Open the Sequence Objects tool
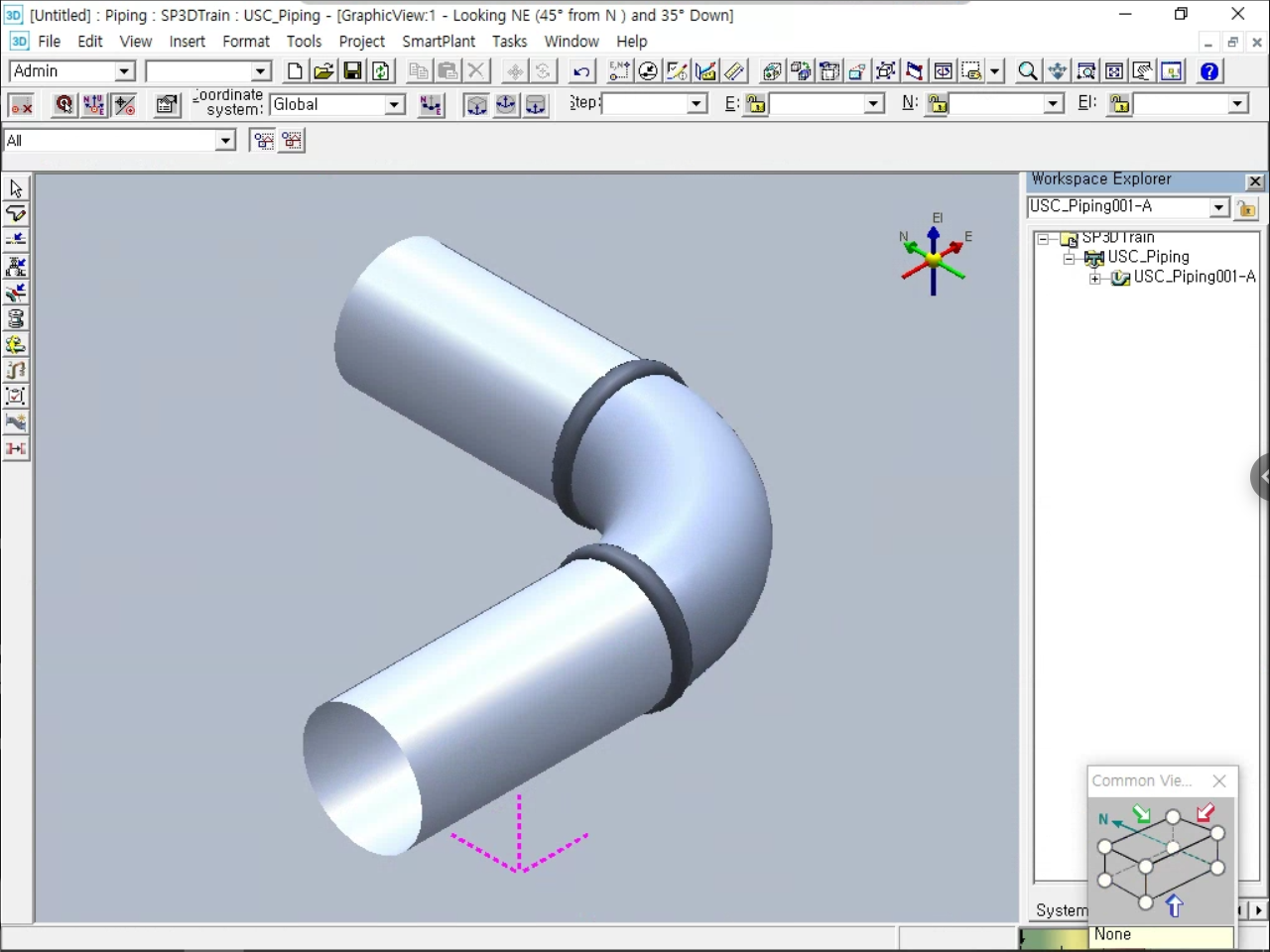This screenshot has height=952, width=1270. pyautogui.click(x=16, y=370)
